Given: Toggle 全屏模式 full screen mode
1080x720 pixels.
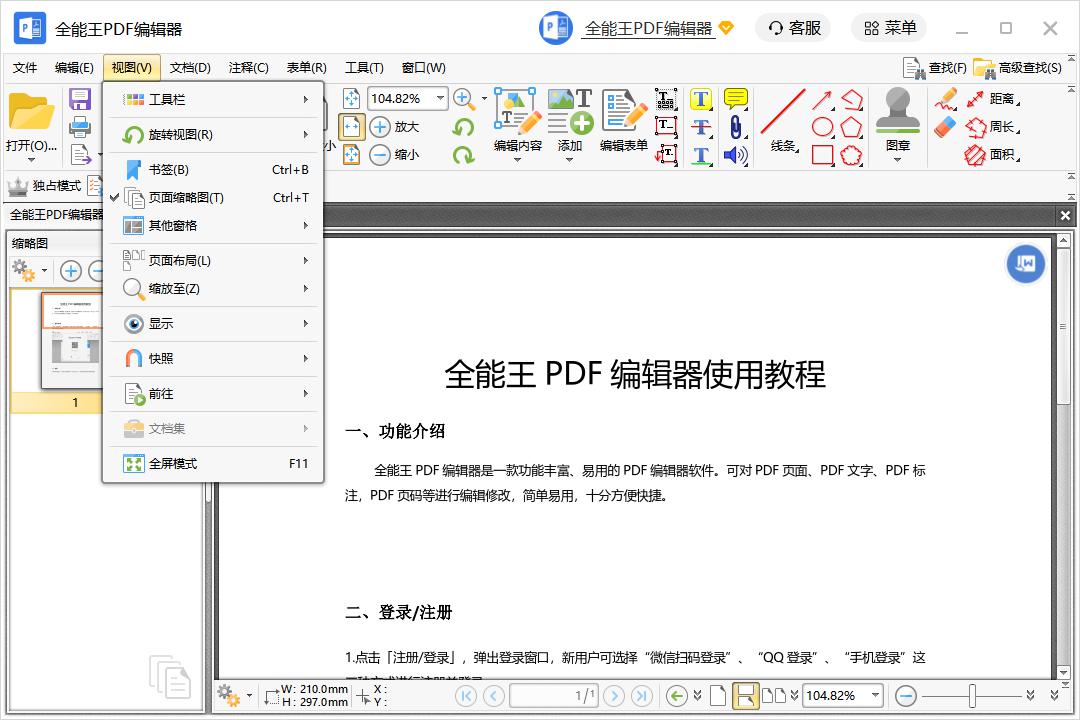Looking at the screenshot, I should [x=173, y=464].
